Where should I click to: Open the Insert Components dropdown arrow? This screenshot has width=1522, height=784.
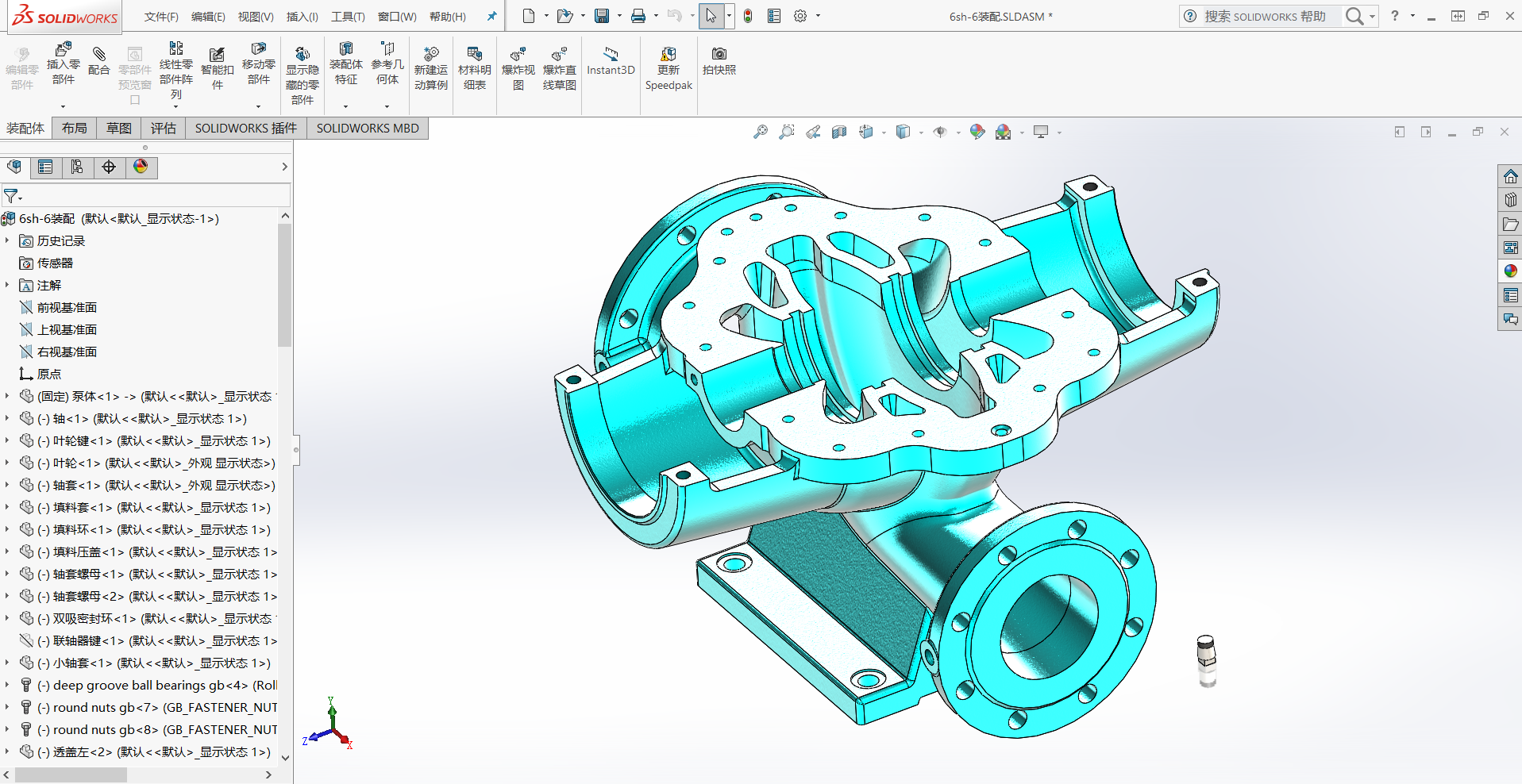tap(63, 106)
